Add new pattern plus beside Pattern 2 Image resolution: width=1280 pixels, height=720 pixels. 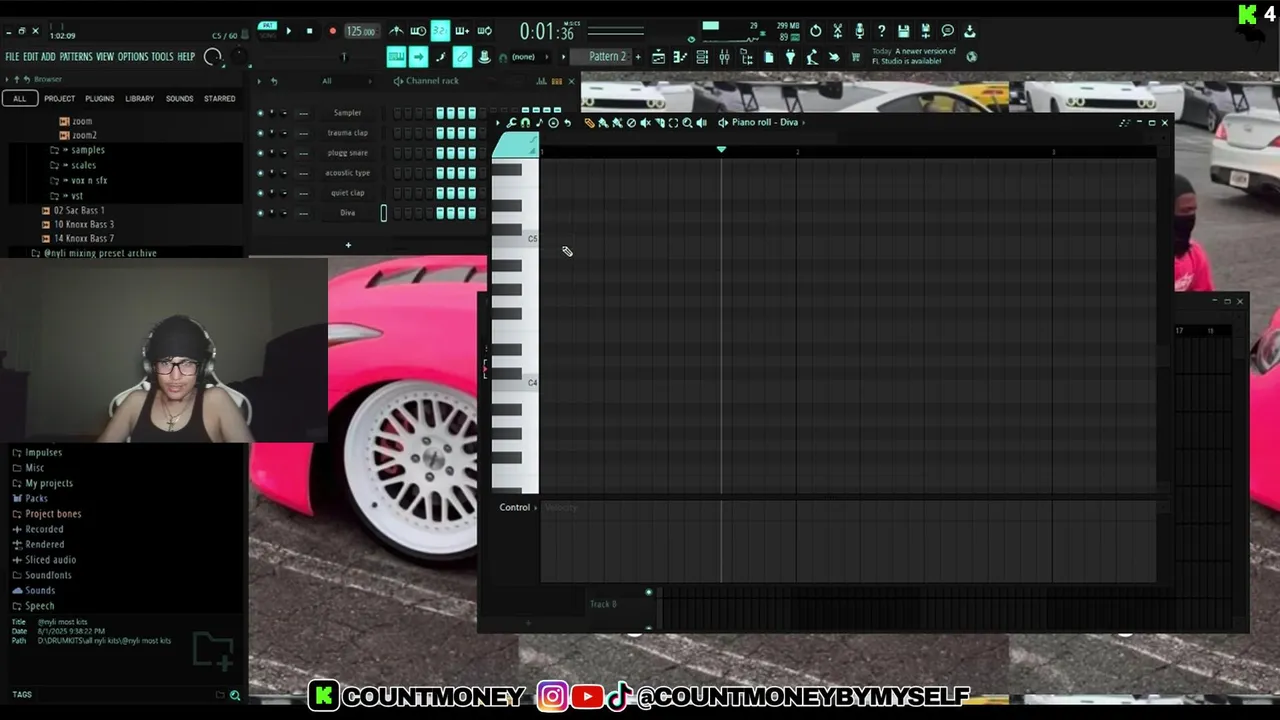point(638,57)
